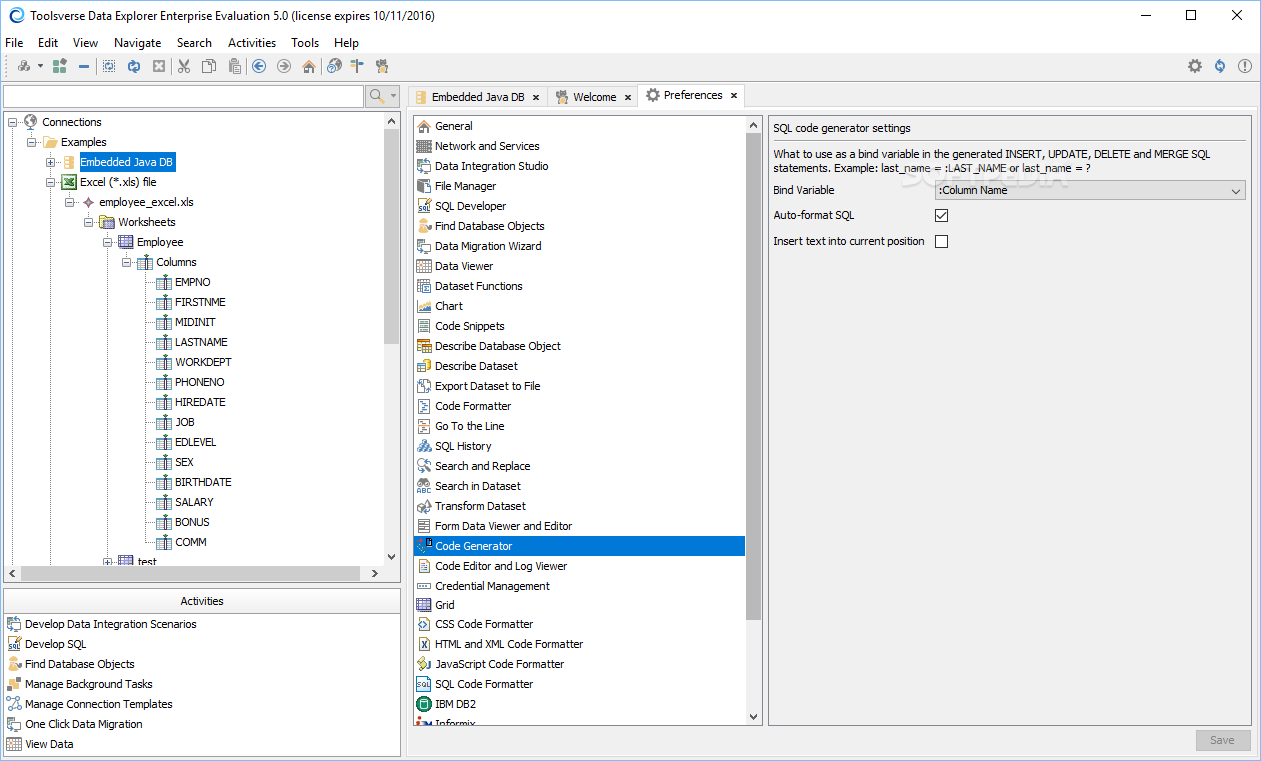Open settings via gear icon at top right
1261x761 pixels.
[x=1195, y=66]
